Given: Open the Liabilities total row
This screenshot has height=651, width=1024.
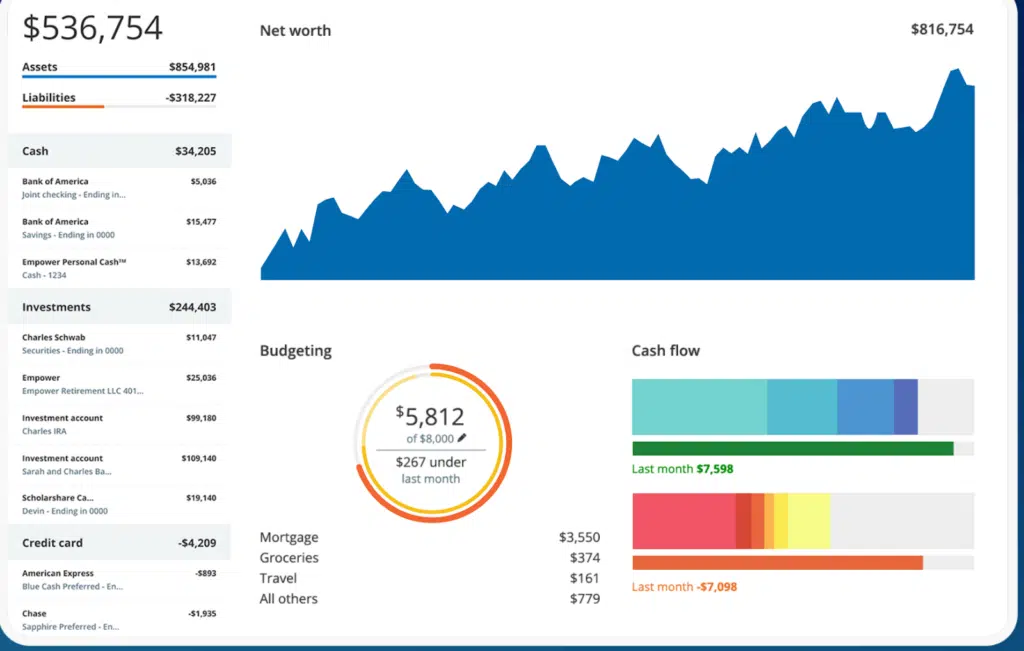Looking at the screenshot, I should tap(119, 98).
